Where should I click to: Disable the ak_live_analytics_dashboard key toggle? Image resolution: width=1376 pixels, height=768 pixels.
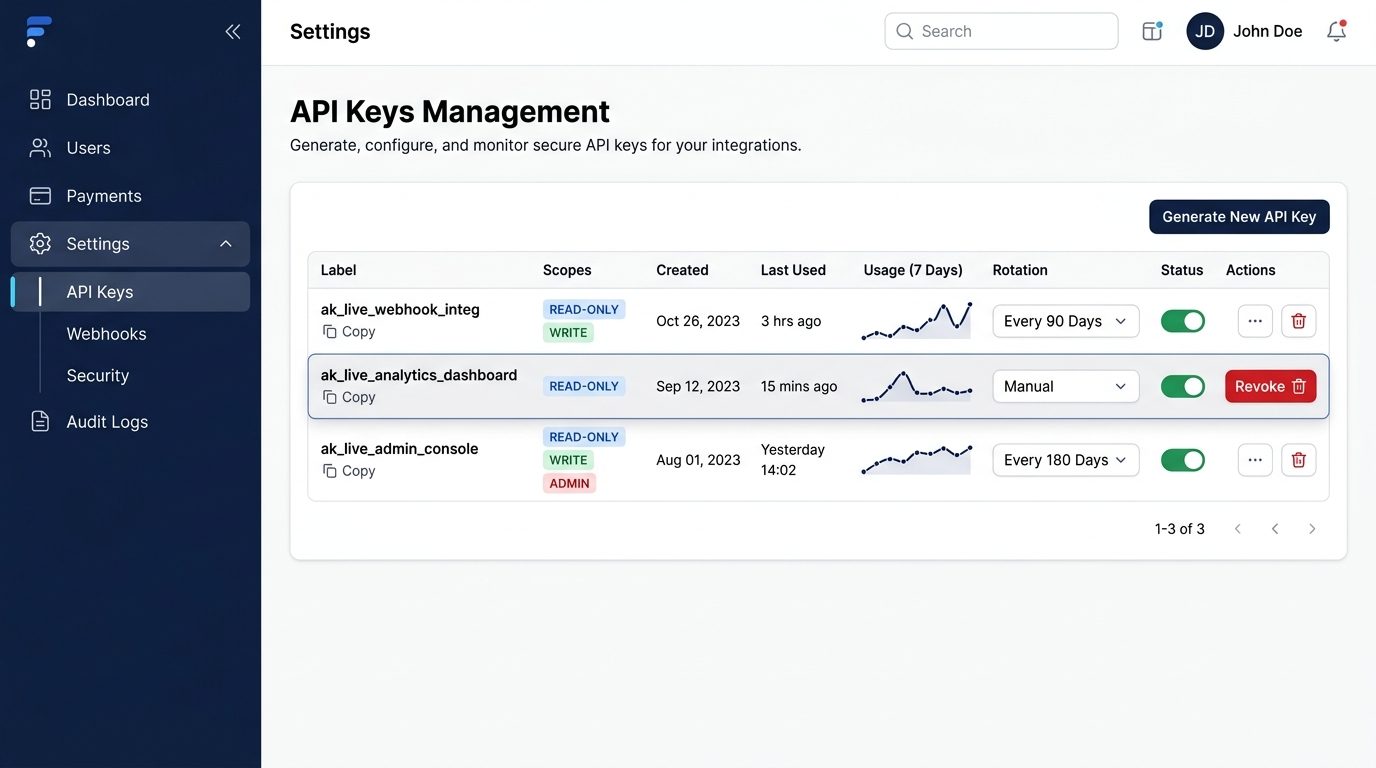(x=1183, y=386)
